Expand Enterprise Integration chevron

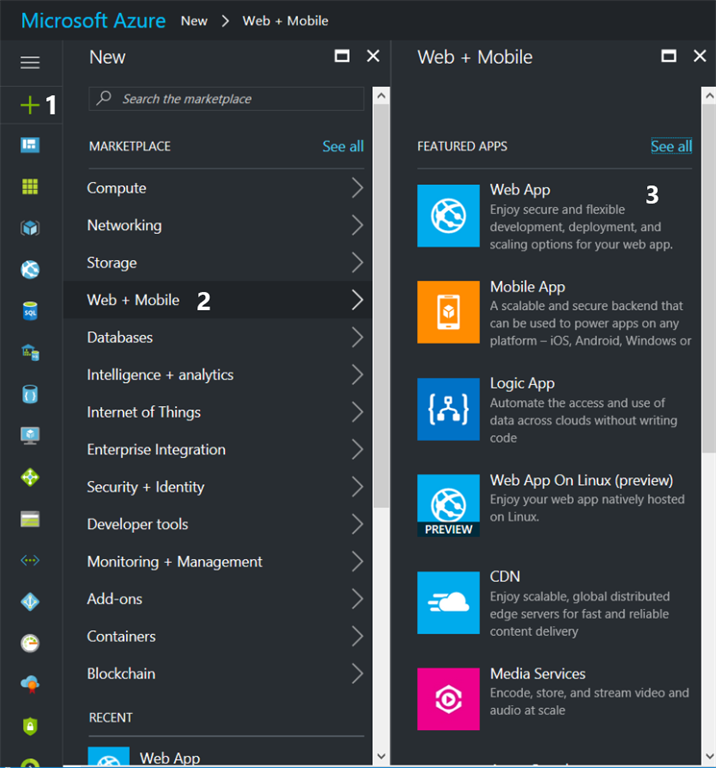click(358, 450)
